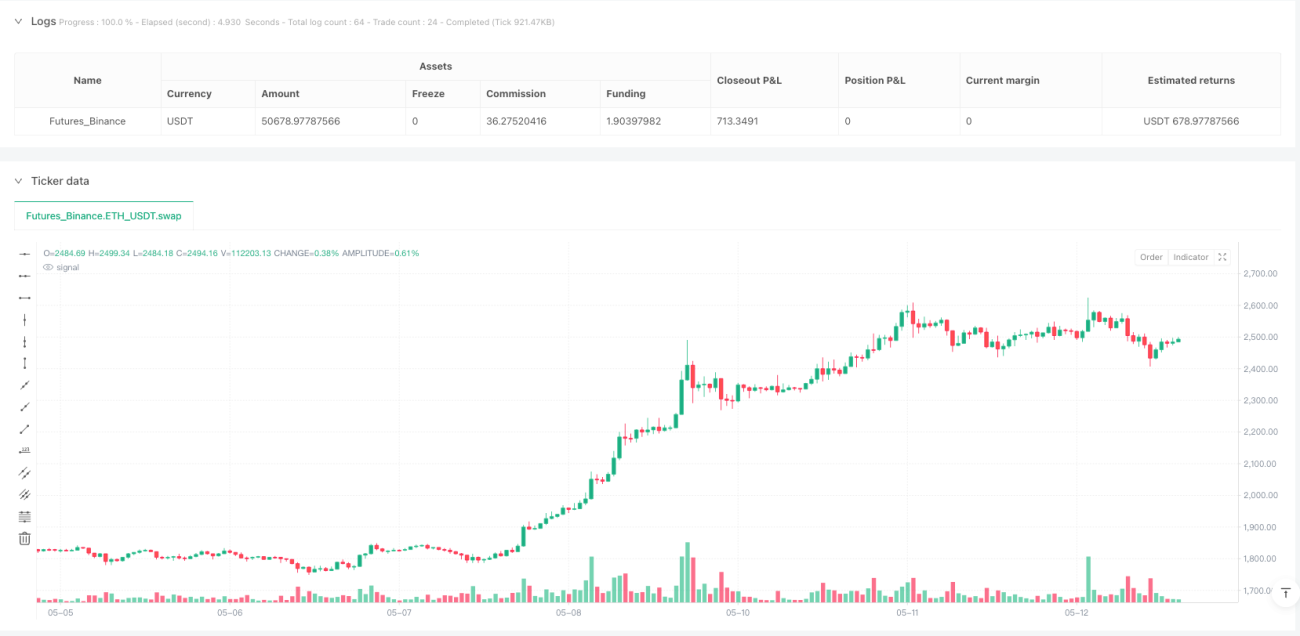1300x636 pixels.
Task: Collapse the Logs section
Action: click(18, 21)
